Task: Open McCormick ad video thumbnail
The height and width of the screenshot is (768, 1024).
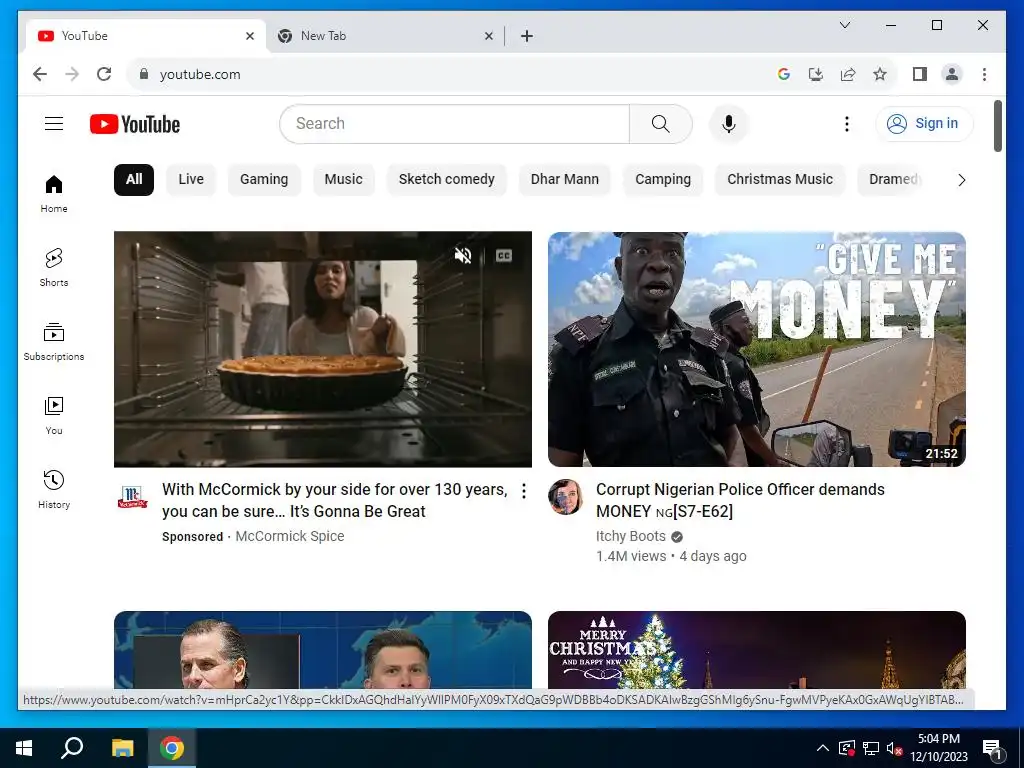Action: 323,349
